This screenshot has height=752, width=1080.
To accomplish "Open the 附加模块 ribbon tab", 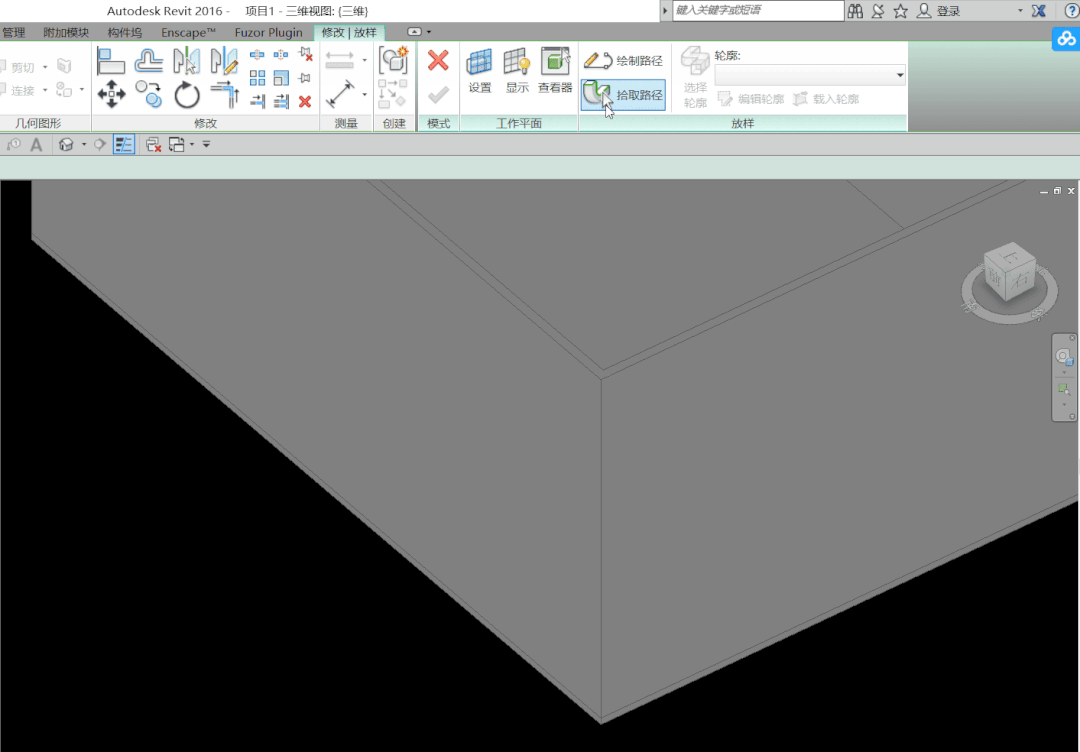I will (66, 32).
